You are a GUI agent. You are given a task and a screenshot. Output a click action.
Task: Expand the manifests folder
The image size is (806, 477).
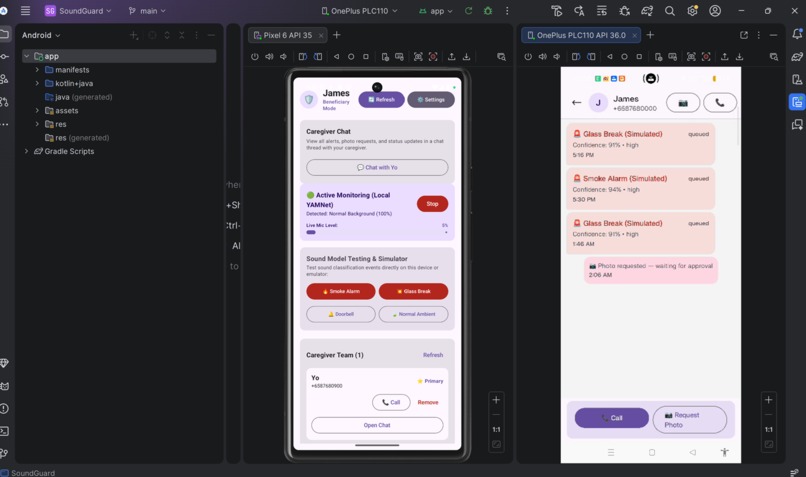tap(37, 69)
